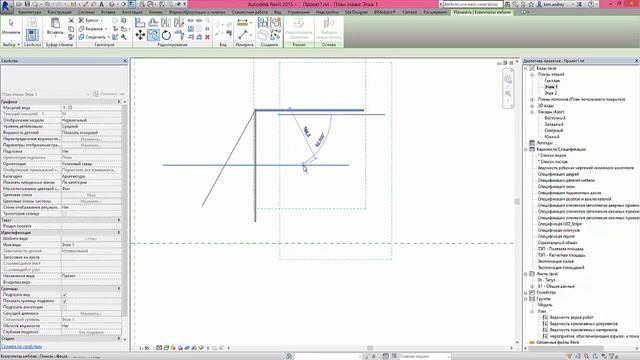This screenshot has width=640, height=360.
Task: Select the Mirror pick axis tool icon
Action: click(x=166, y=22)
